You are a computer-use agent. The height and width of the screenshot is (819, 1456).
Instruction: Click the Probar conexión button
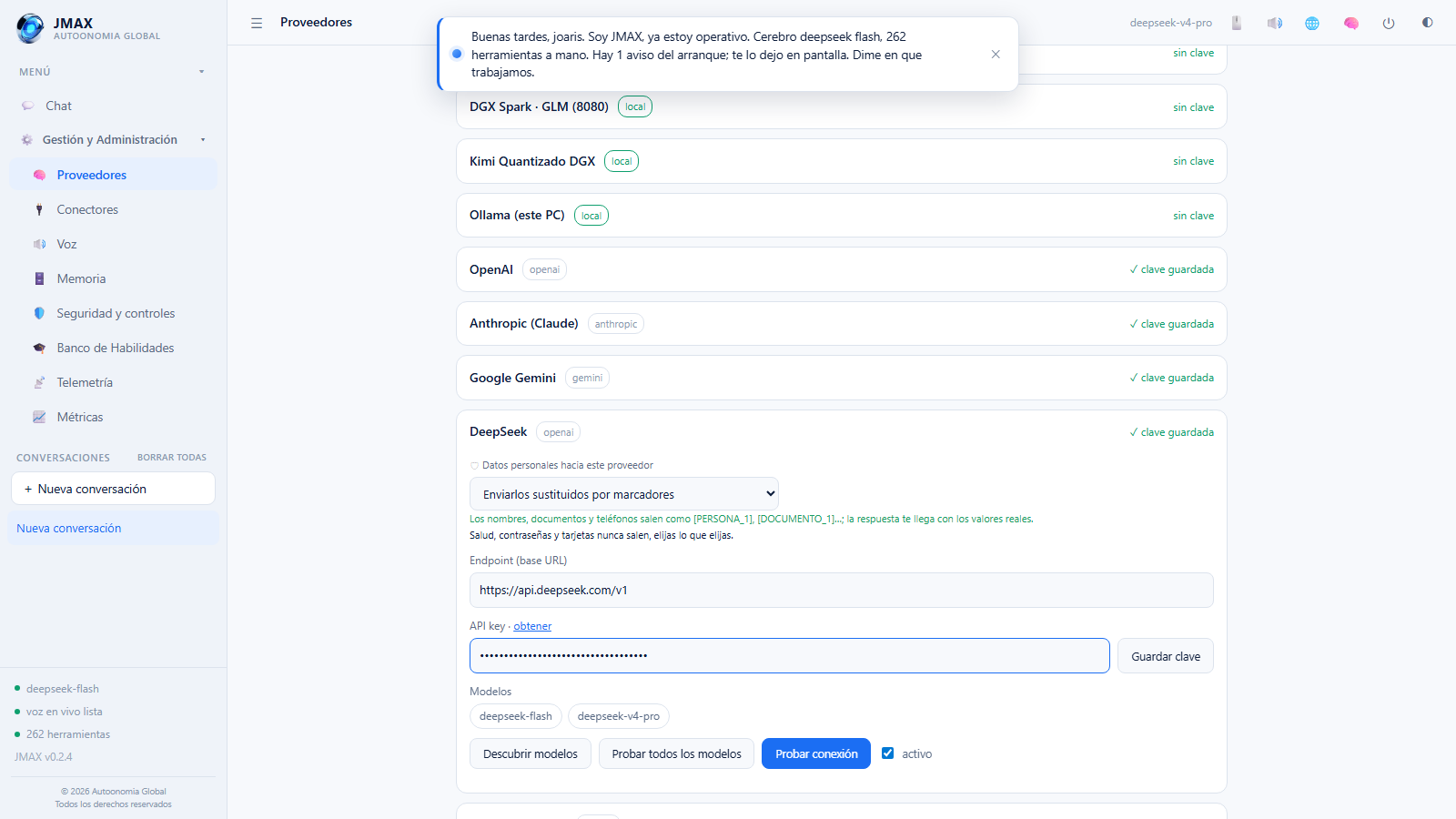coord(816,753)
